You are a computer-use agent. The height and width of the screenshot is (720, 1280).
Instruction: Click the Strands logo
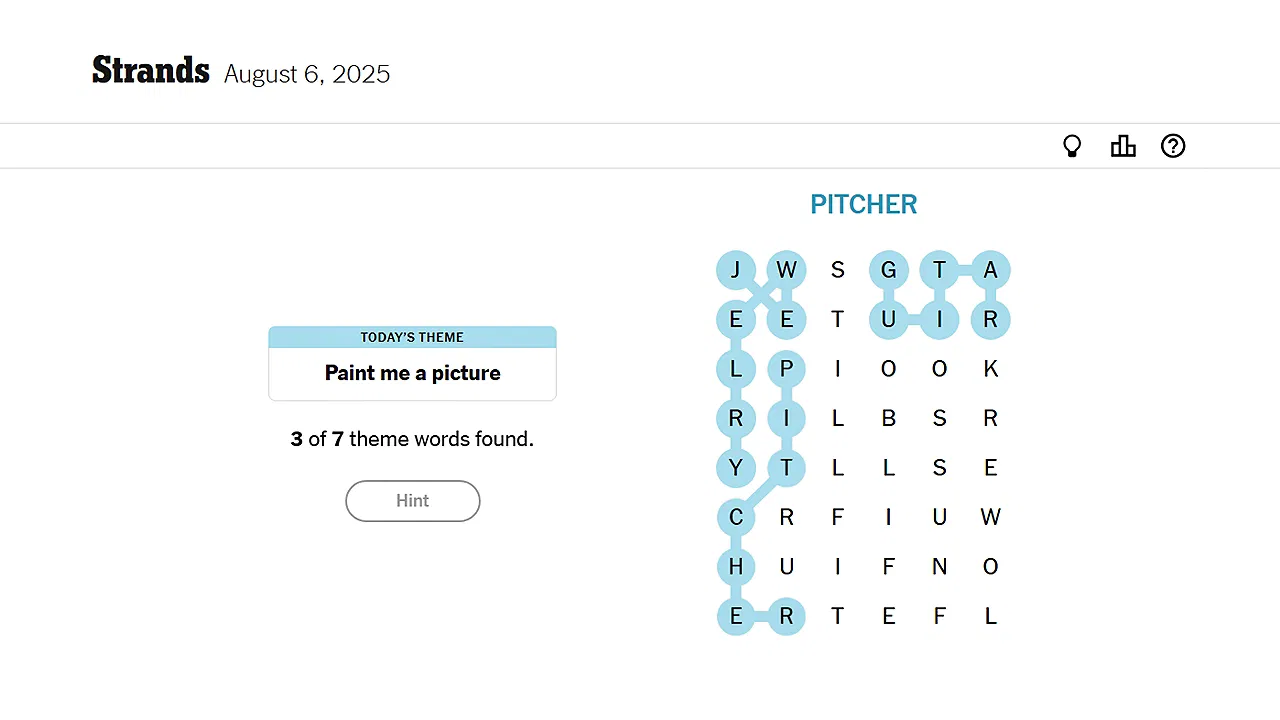click(x=151, y=71)
